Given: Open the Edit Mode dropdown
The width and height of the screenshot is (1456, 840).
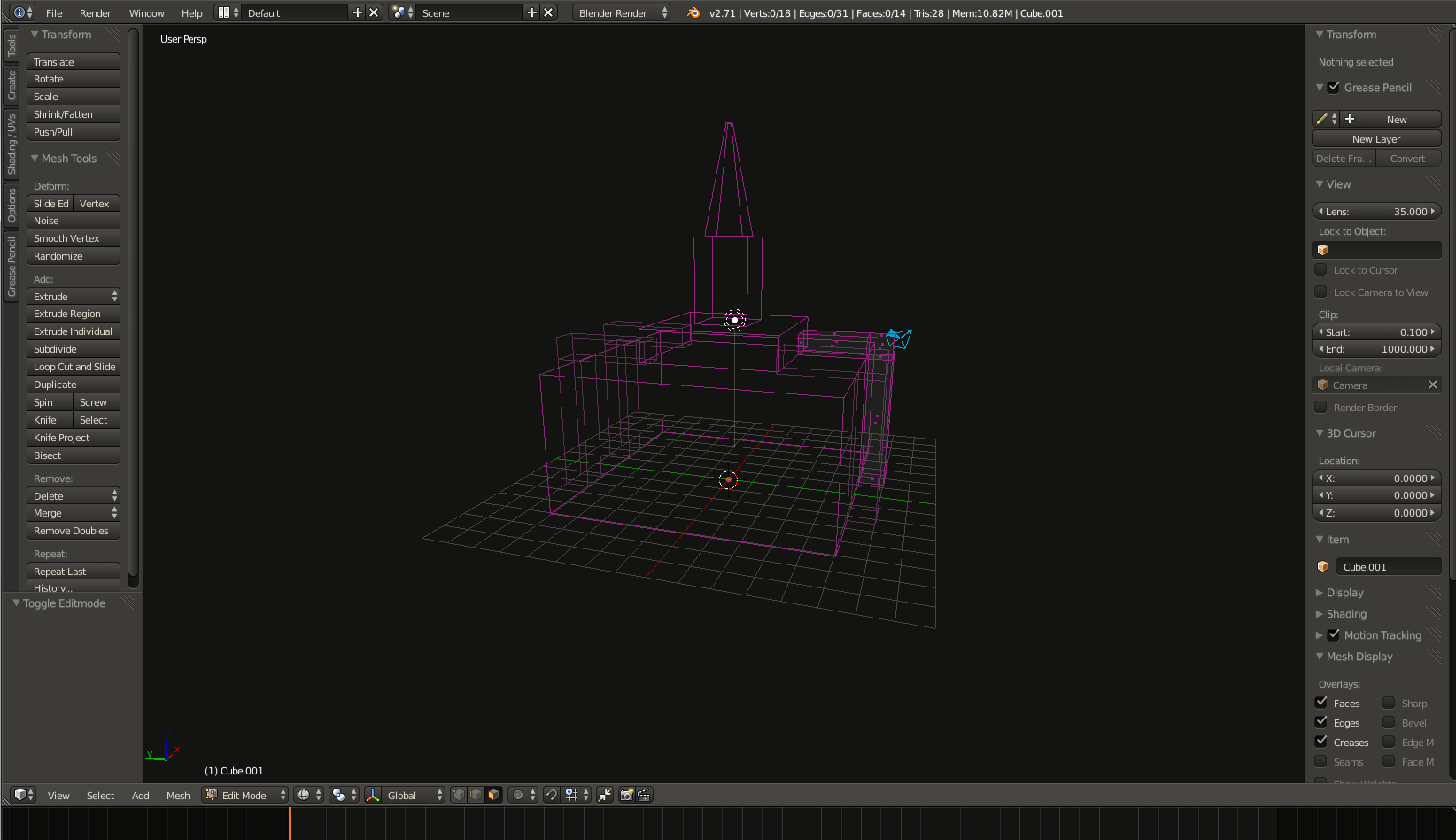Looking at the screenshot, I should 245,795.
